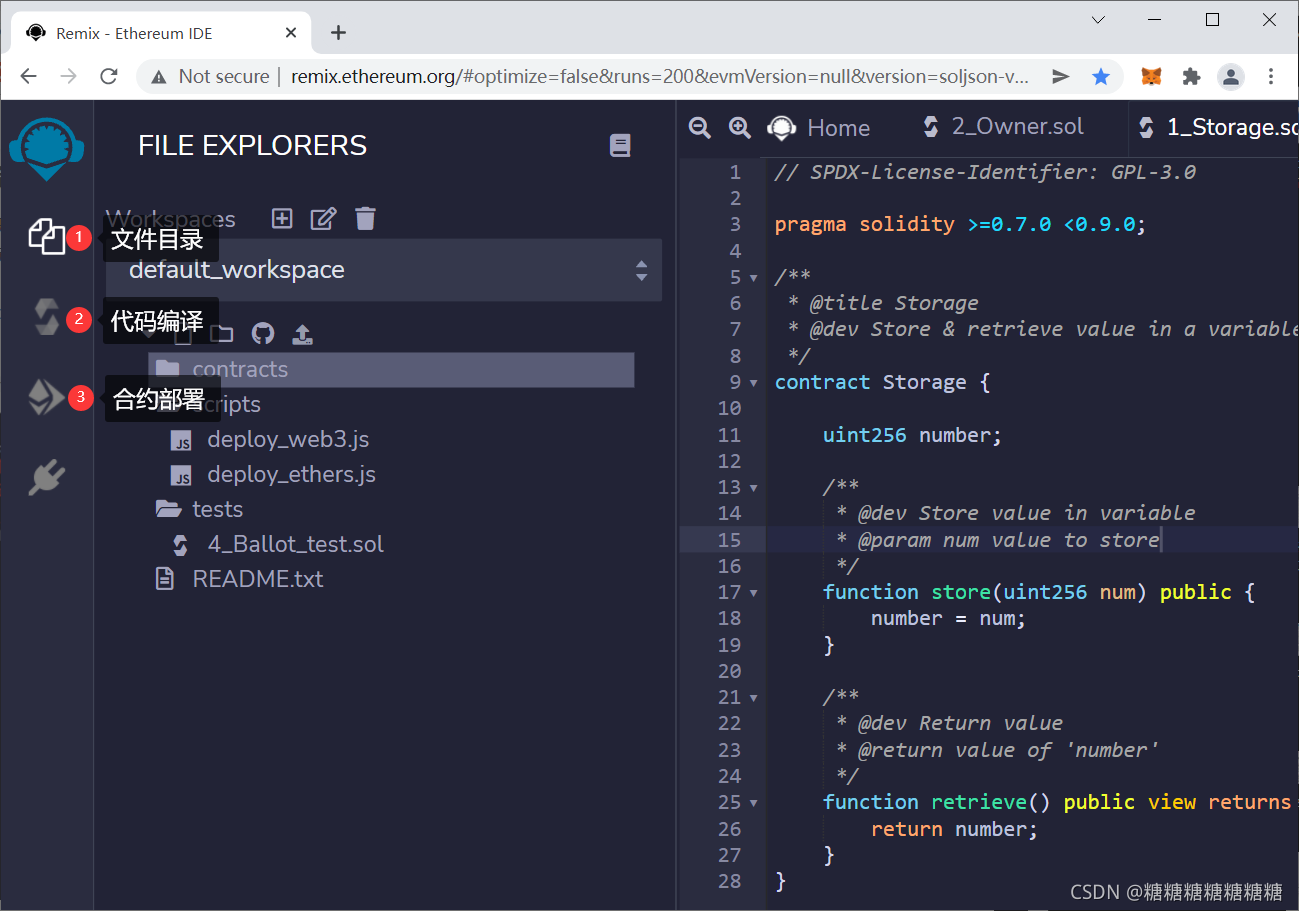Viewport: 1299px width, 911px height.
Task: Zoom in the editor font
Action: click(739, 127)
